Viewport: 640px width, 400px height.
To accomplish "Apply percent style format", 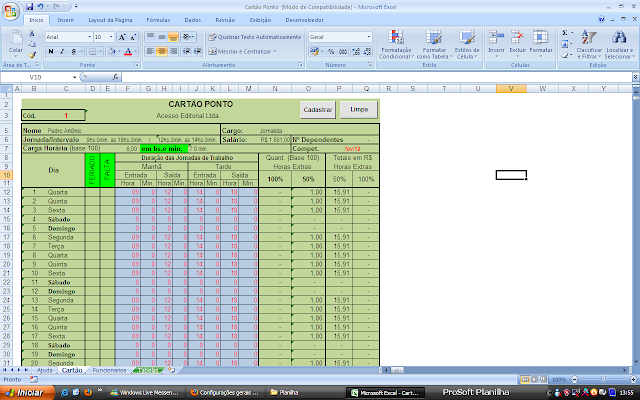I will (x=331, y=51).
